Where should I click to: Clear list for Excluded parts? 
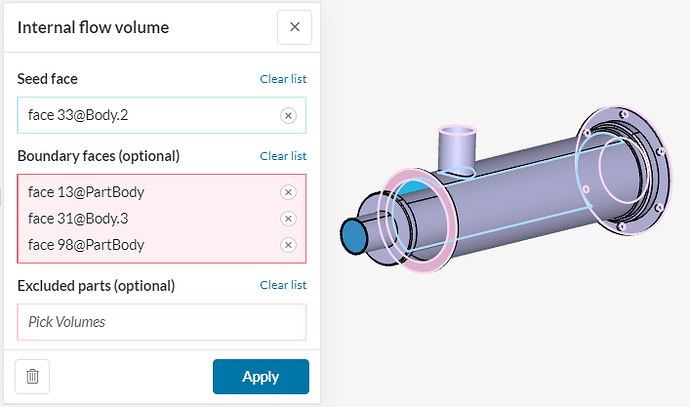click(283, 285)
